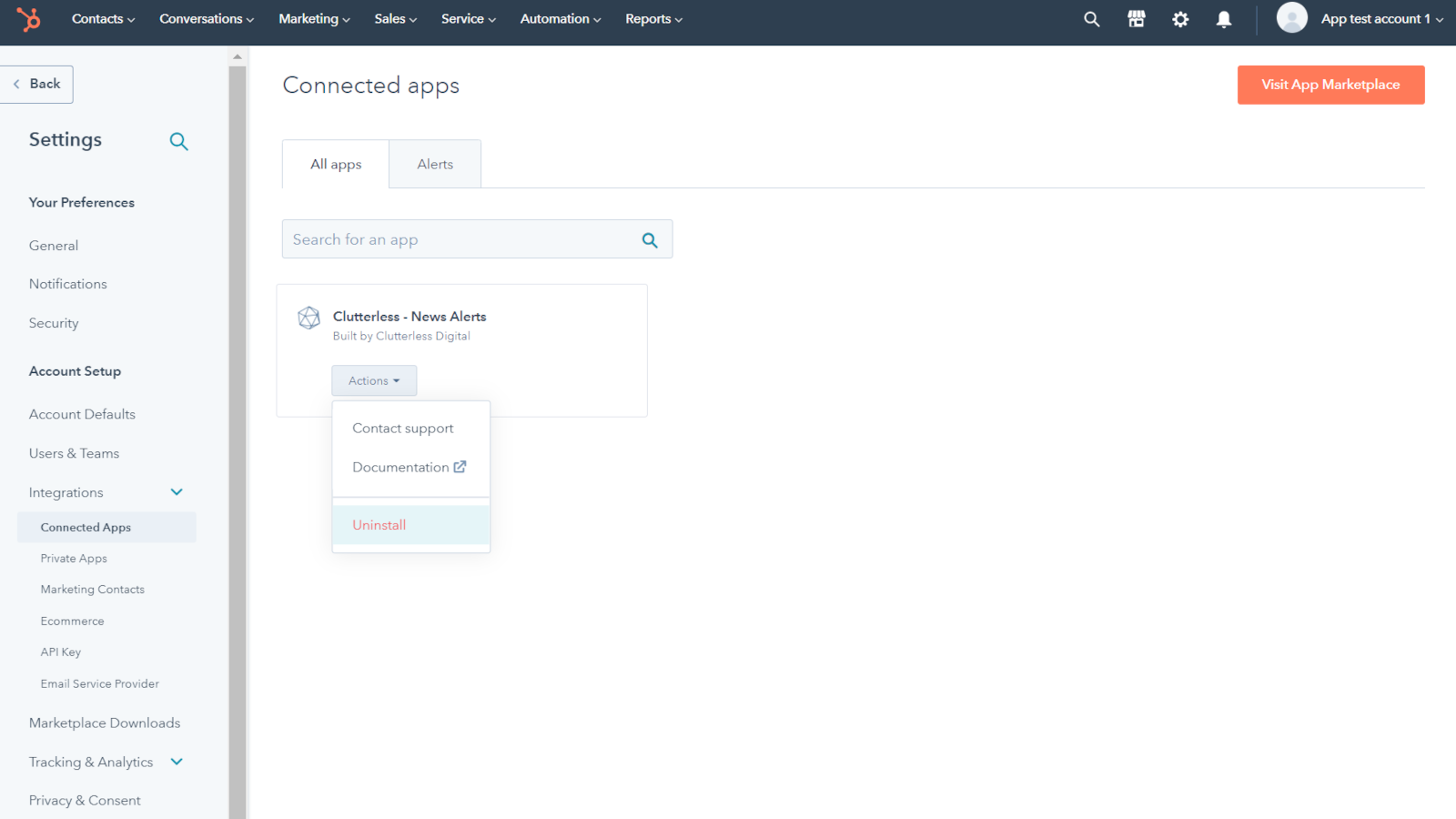The height and width of the screenshot is (819, 1456).
Task: Click the Your Preferences heading
Action: [x=82, y=203]
